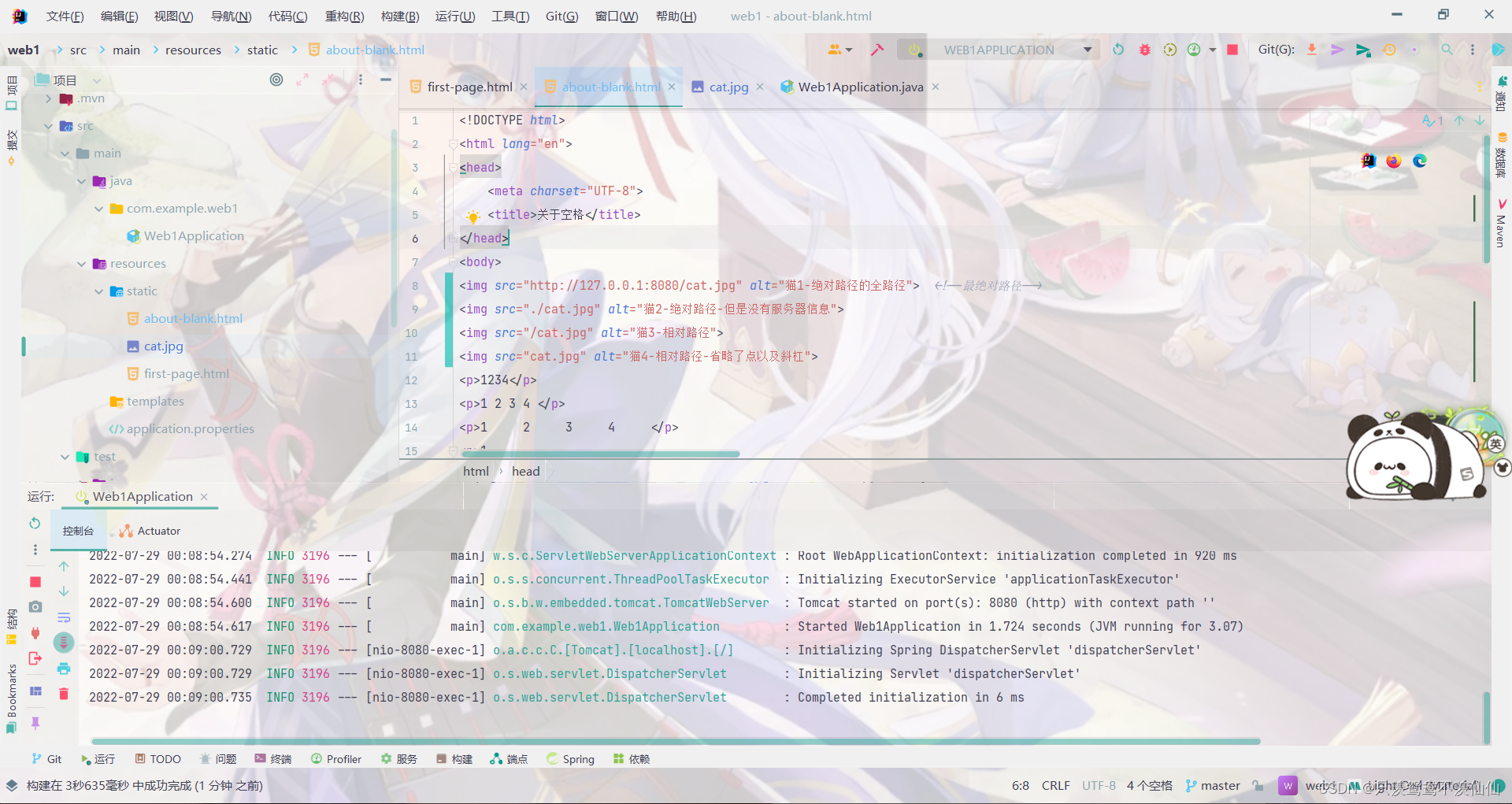Open Search Everywhere magnifier icon

tap(1447, 50)
